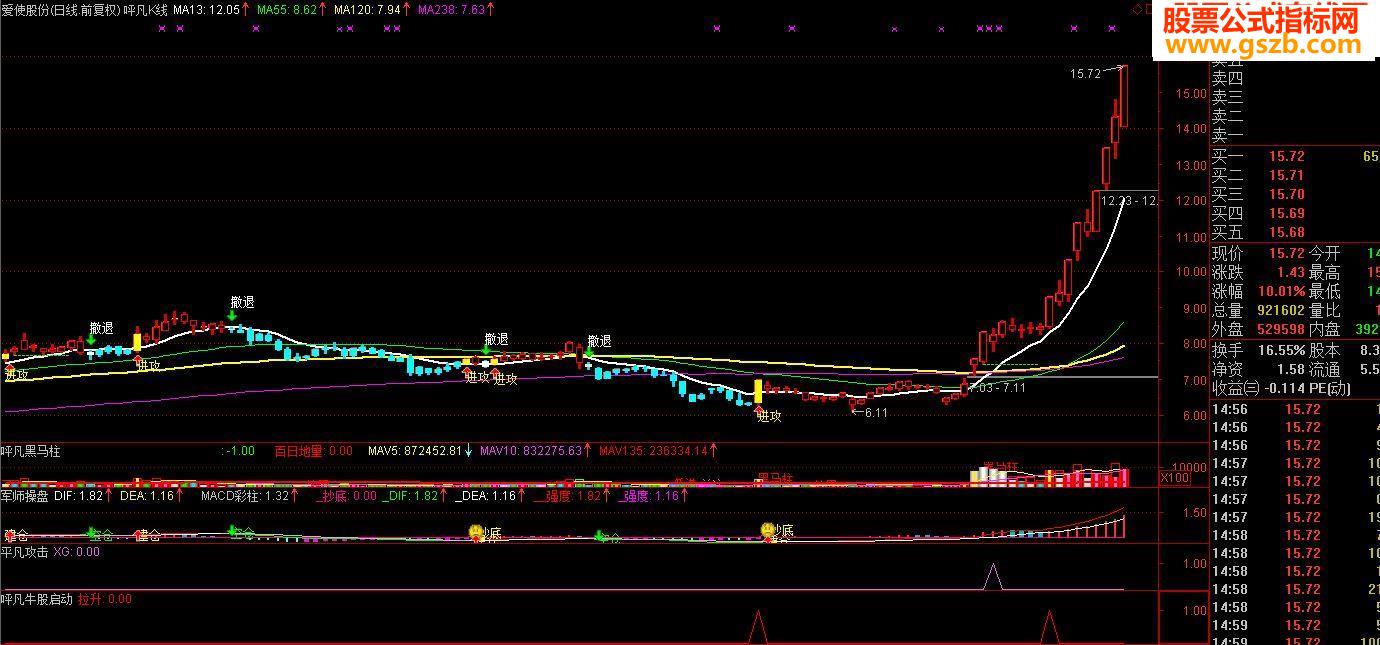Select the MA13: 12.05 moving average label
Screen dimensions: 1380x645
click(211, 9)
